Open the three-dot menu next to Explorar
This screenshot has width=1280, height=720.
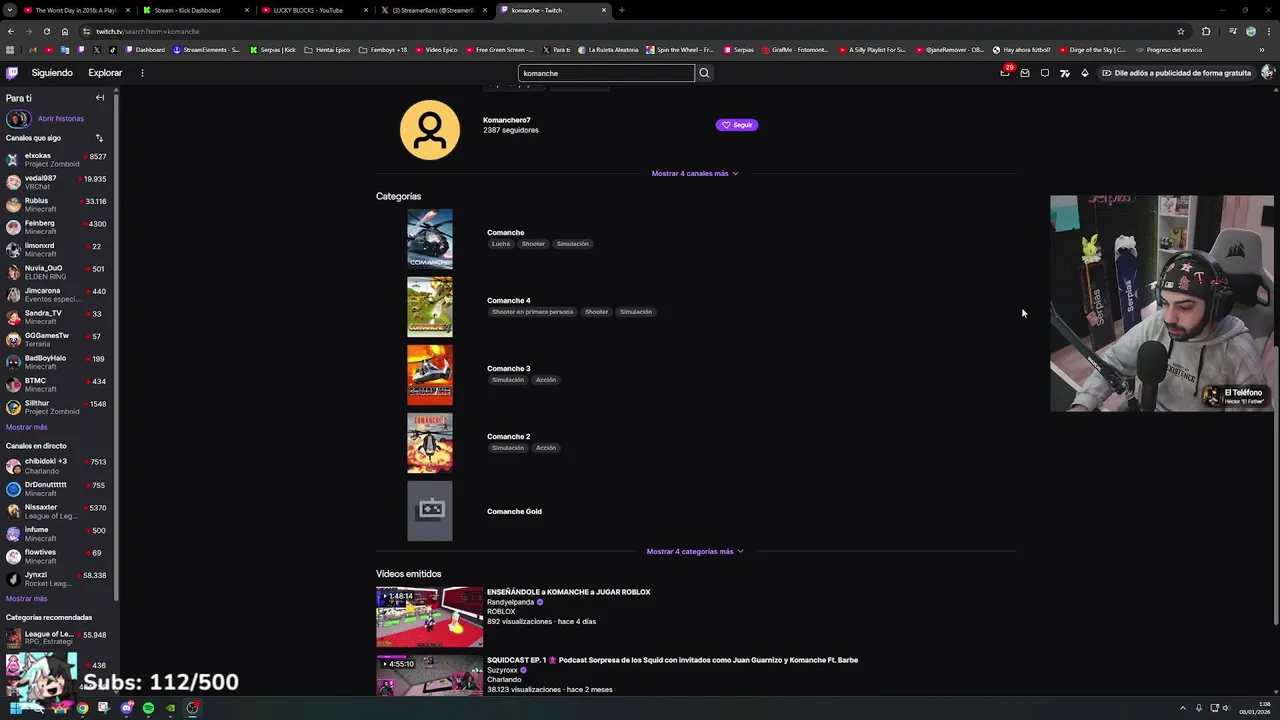pyautogui.click(x=142, y=73)
